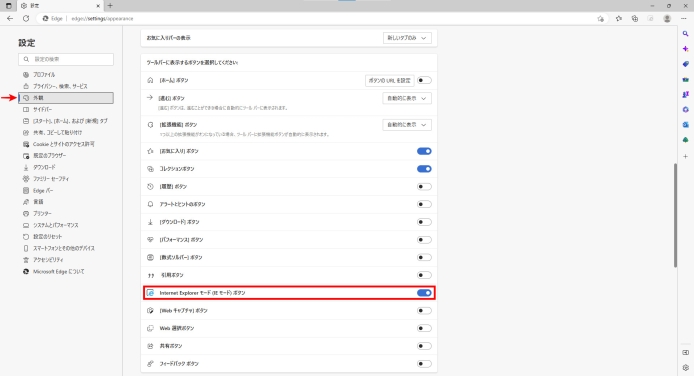The width and height of the screenshot is (694, 376).
Task: Enable the [数式ソルバー] ボタン toggle
Action: [x=424, y=257]
